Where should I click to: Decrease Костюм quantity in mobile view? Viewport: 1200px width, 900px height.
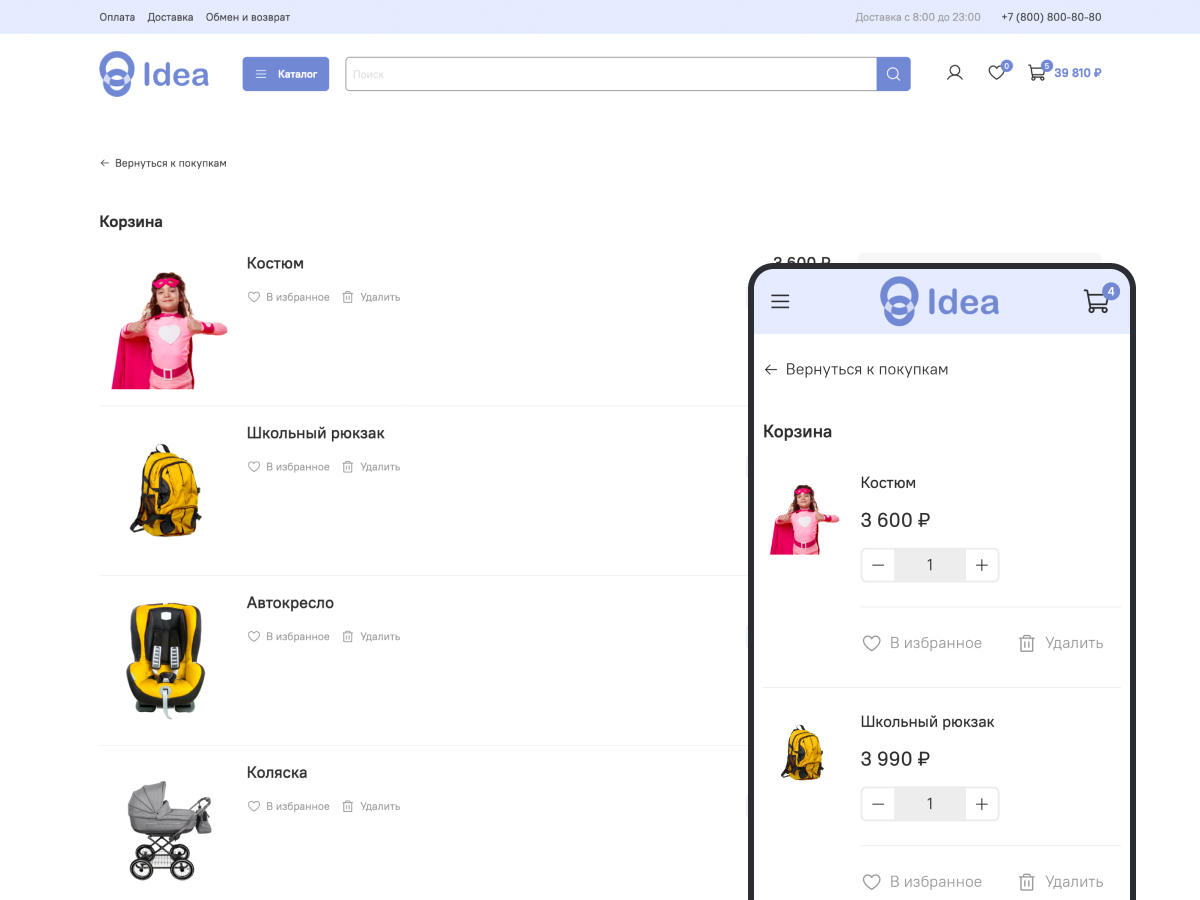(878, 566)
